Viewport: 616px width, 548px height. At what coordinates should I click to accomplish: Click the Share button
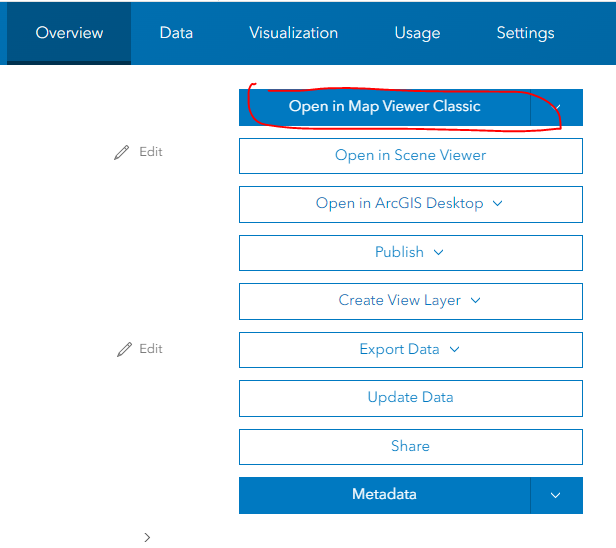tap(410, 446)
